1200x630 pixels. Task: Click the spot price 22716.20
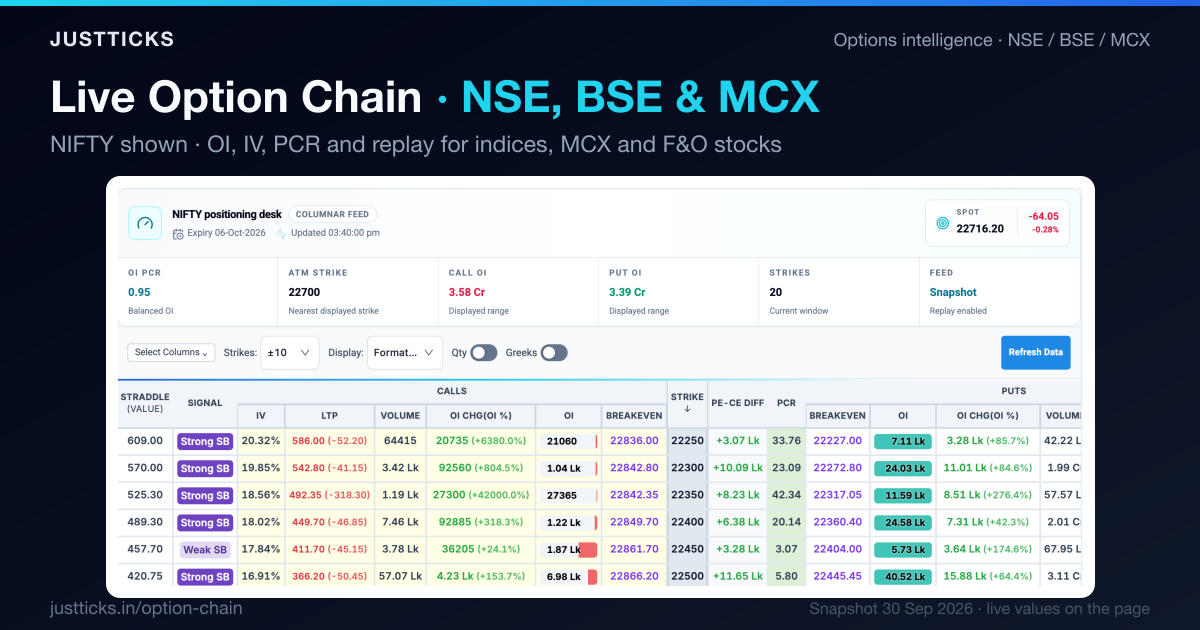(x=980, y=229)
